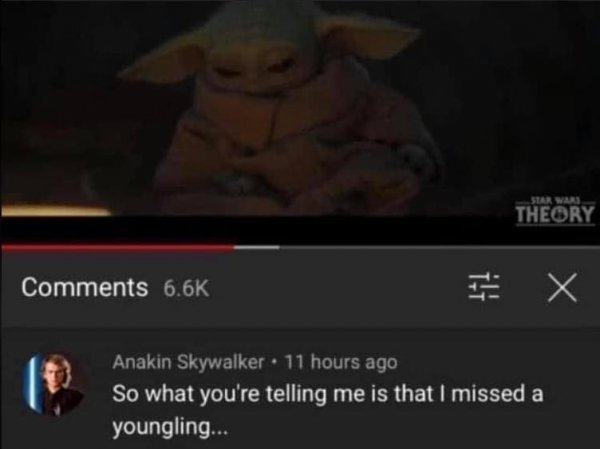Tap the Comments header title
This screenshot has width=600, height=449.
point(85,287)
